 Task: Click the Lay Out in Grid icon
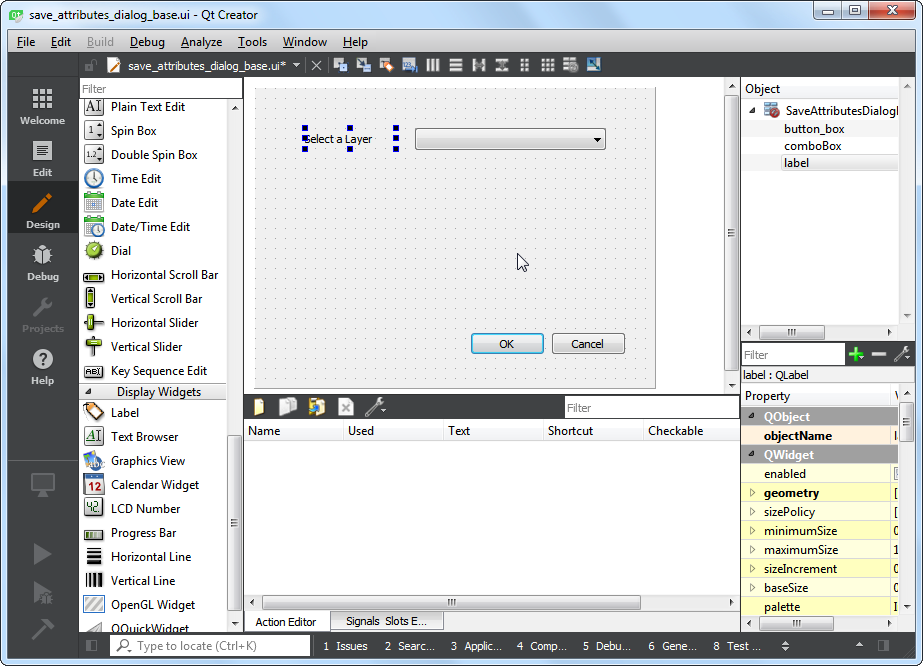click(x=547, y=65)
